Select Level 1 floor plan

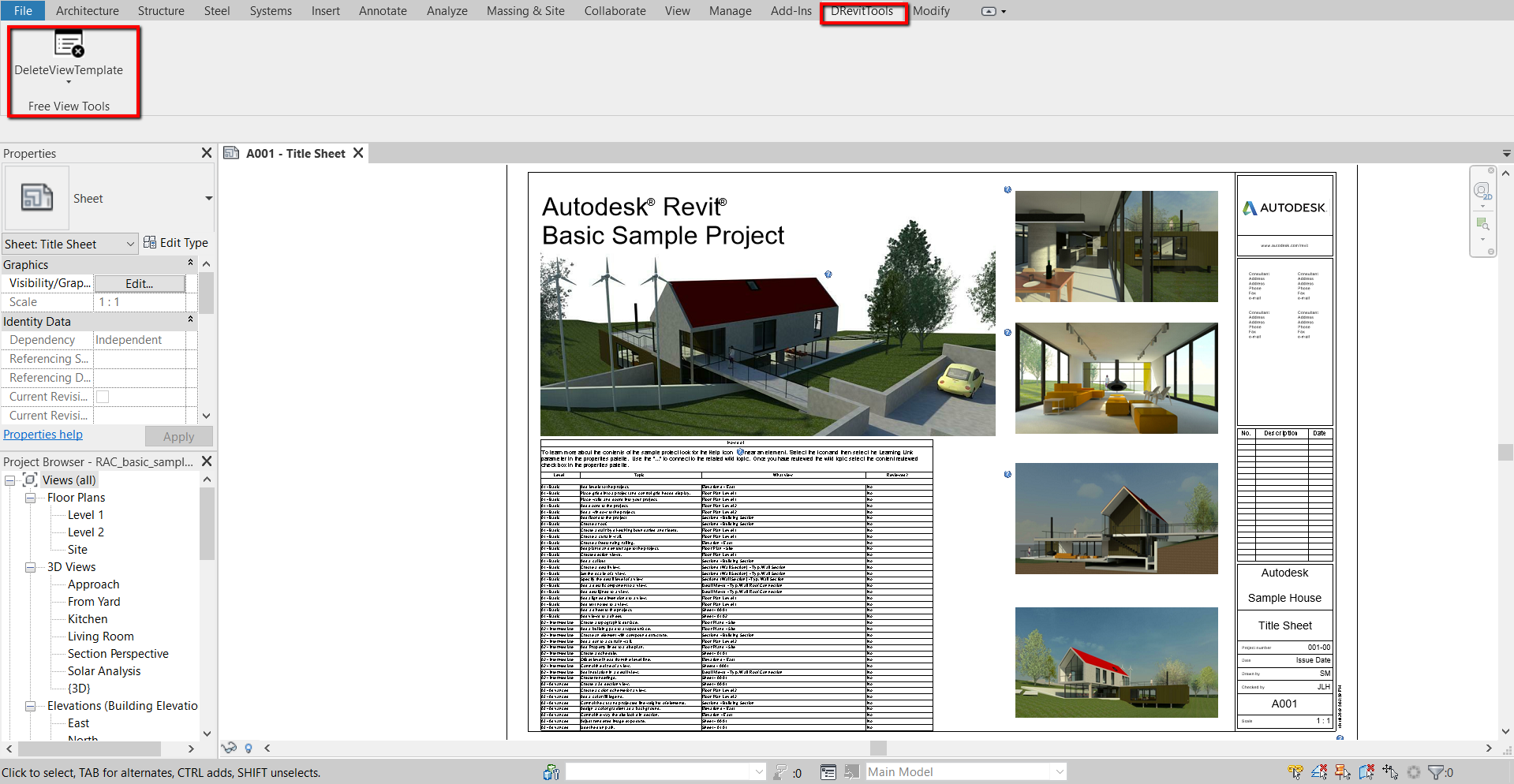pyautogui.click(x=85, y=515)
